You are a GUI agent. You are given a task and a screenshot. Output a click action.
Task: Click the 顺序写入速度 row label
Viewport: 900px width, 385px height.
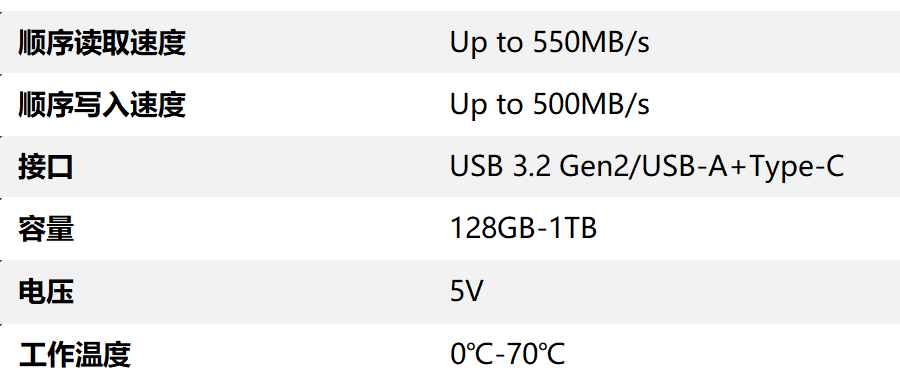point(102,104)
